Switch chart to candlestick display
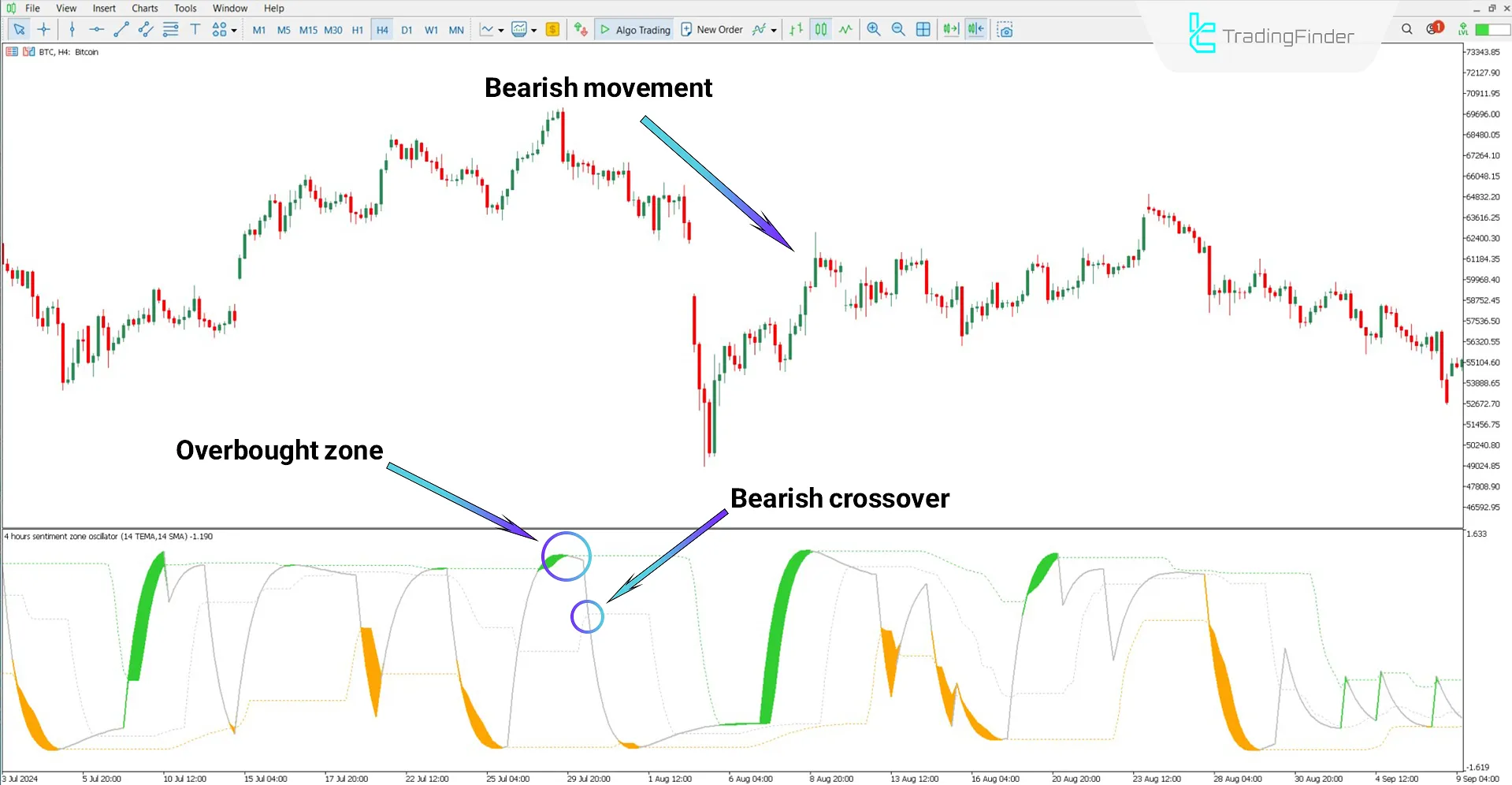The image size is (1512, 785). tap(820, 29)
